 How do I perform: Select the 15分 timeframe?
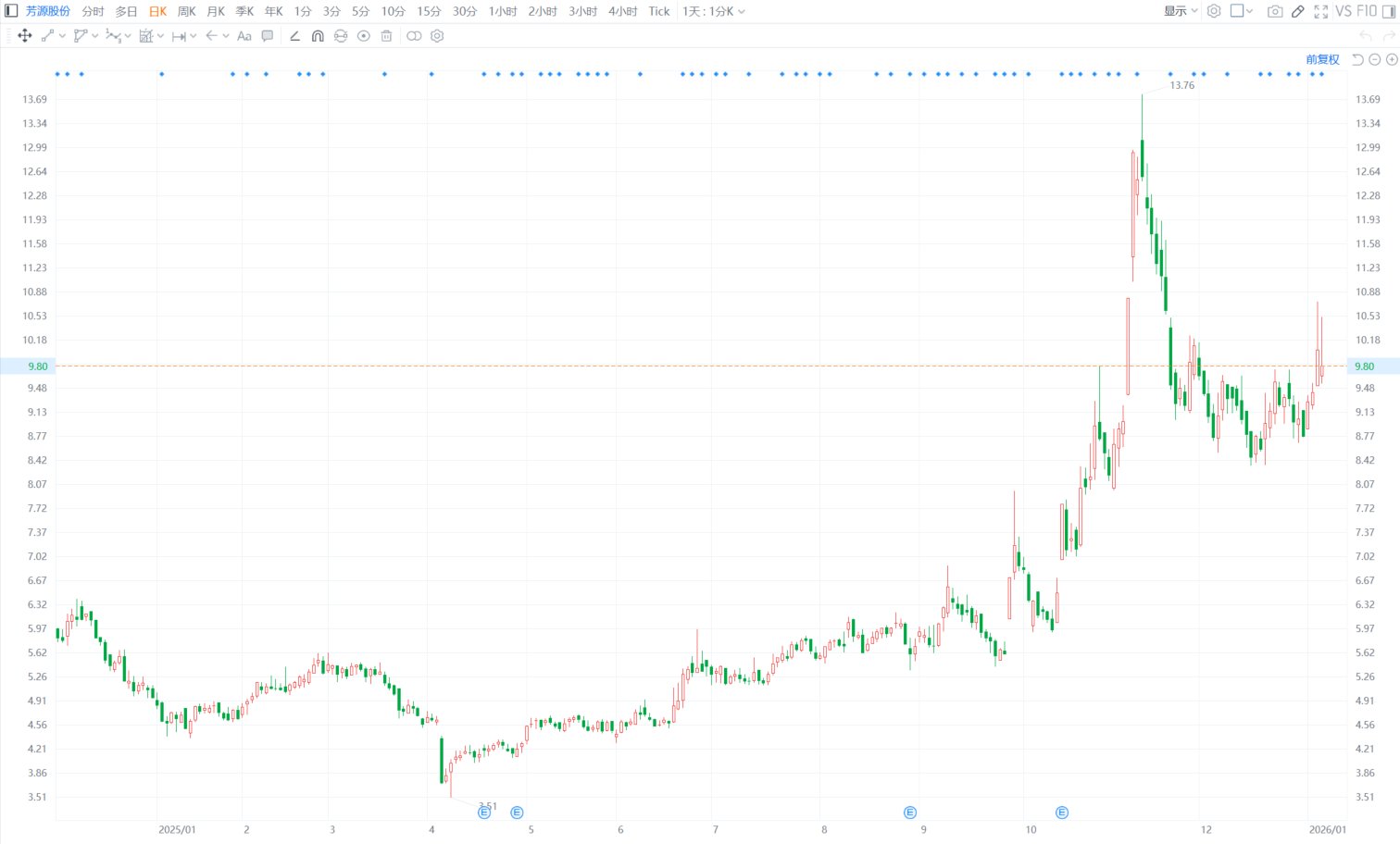tap(429, 11)
